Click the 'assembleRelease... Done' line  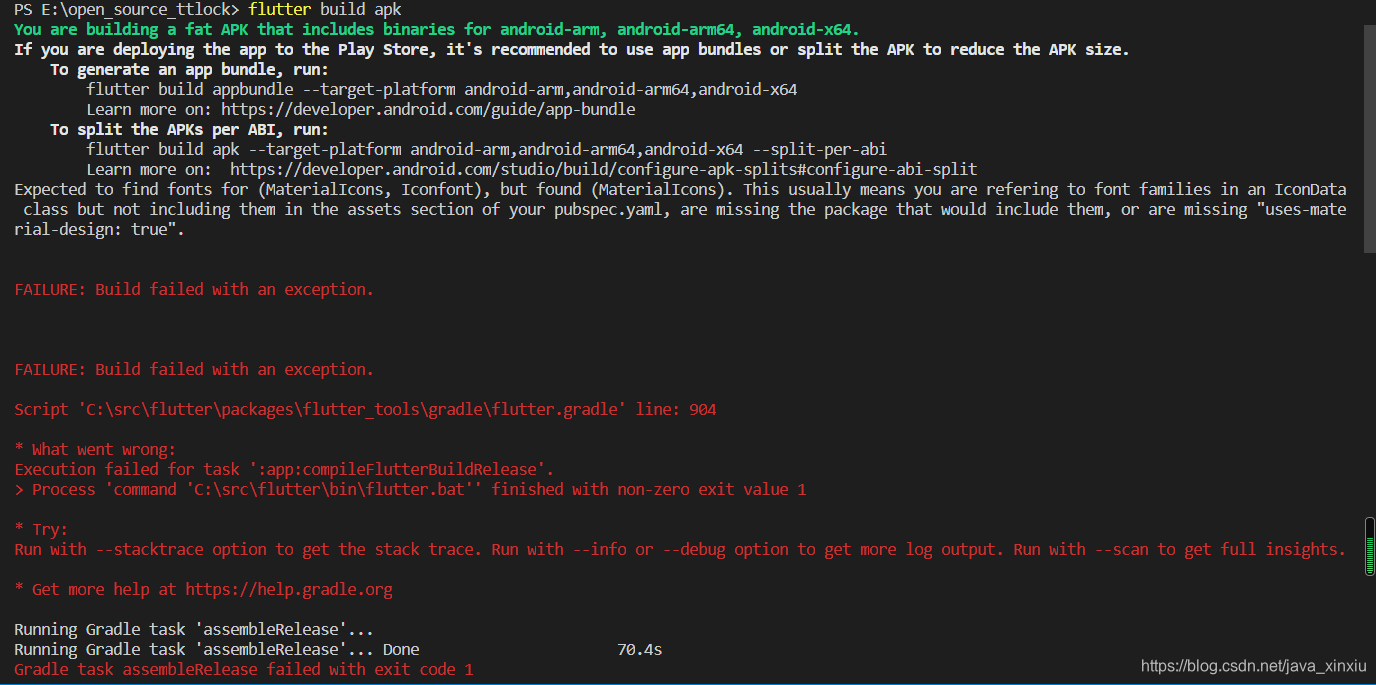[217, 649]
